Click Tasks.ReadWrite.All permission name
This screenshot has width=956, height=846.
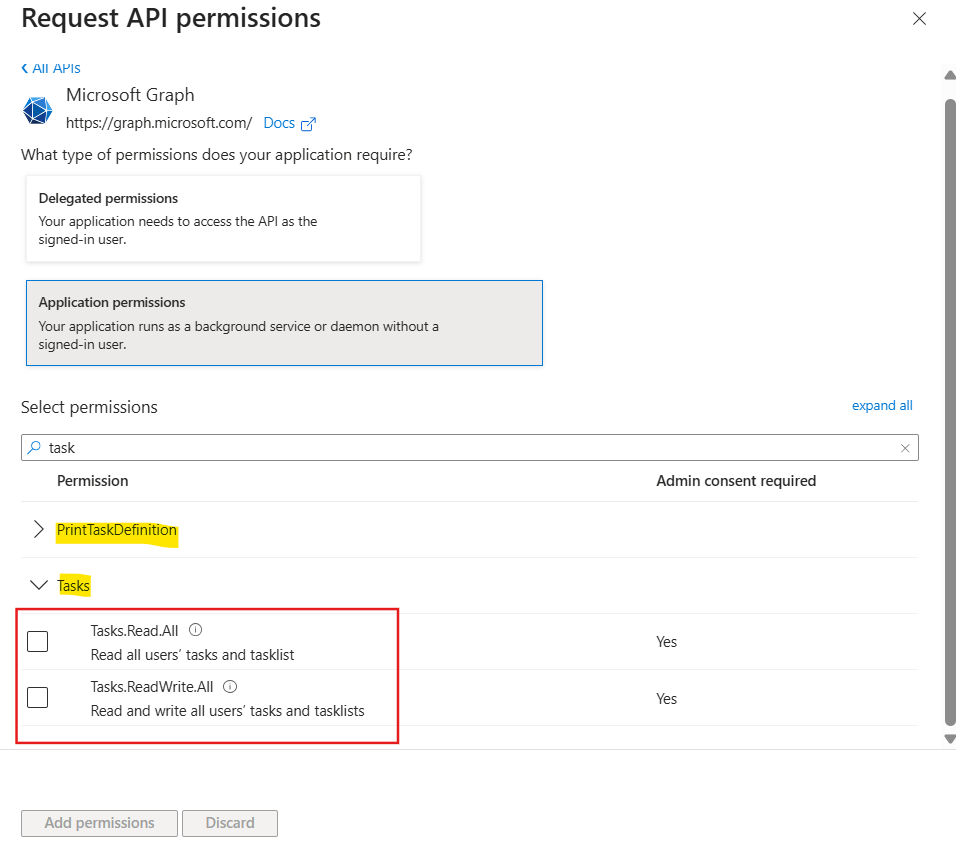click(x=152, y=687)
